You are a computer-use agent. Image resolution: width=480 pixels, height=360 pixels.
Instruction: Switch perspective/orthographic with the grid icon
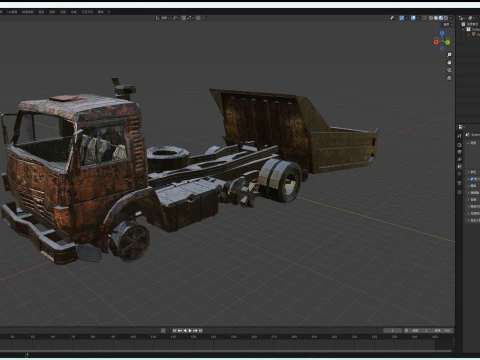pos(449,78)
